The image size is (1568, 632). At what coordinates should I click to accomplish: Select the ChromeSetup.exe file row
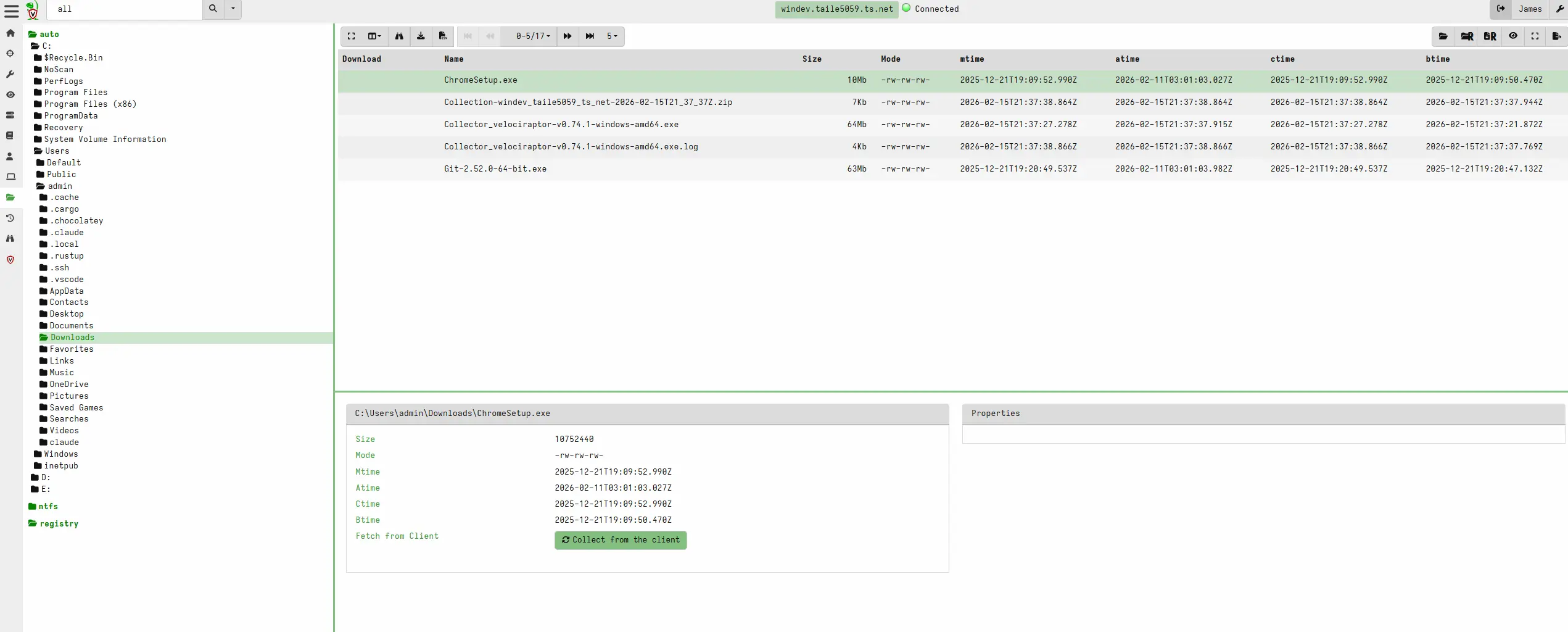(x=952, y=80)
